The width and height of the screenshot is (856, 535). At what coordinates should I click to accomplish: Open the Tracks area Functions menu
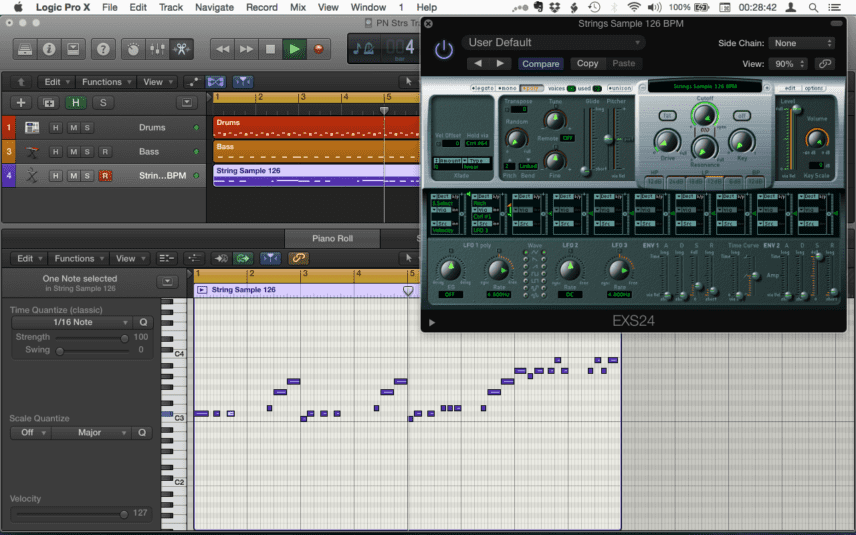[106, 82]
